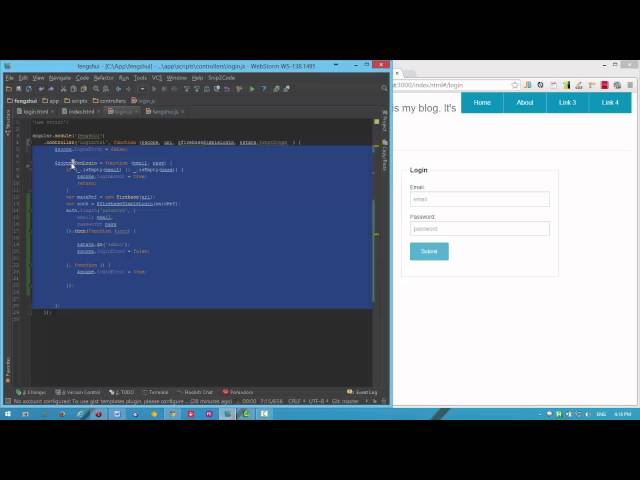Open the File menu in WebStorm
The image size is (640, 480).
(x=10, y=78)
